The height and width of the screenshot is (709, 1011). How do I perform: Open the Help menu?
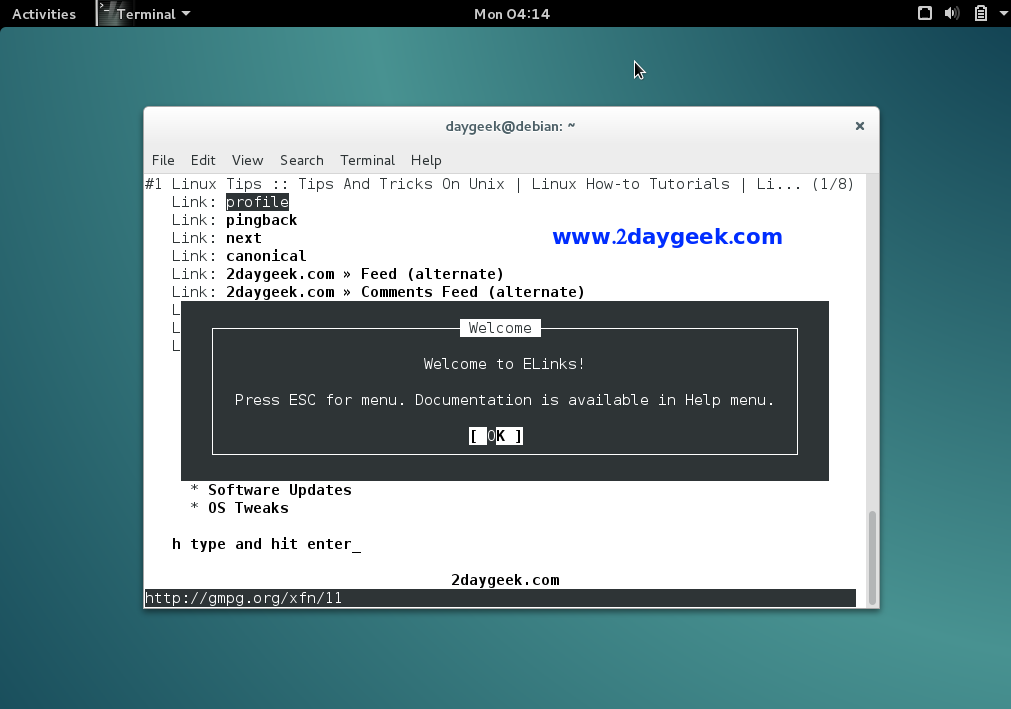coord(426,160)
